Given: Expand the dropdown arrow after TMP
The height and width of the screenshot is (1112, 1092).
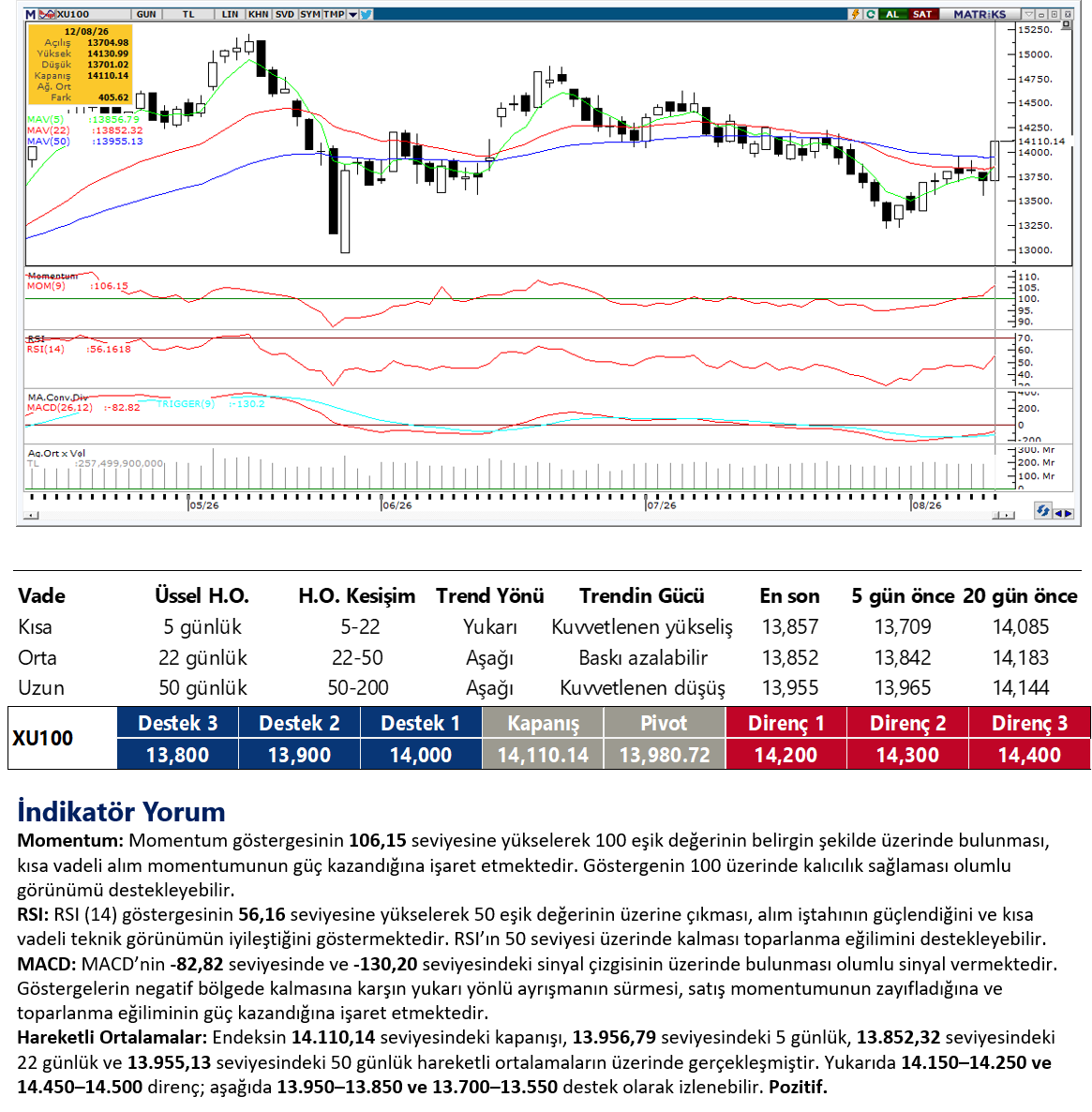Looking at the screenshot, I should 352,14.
